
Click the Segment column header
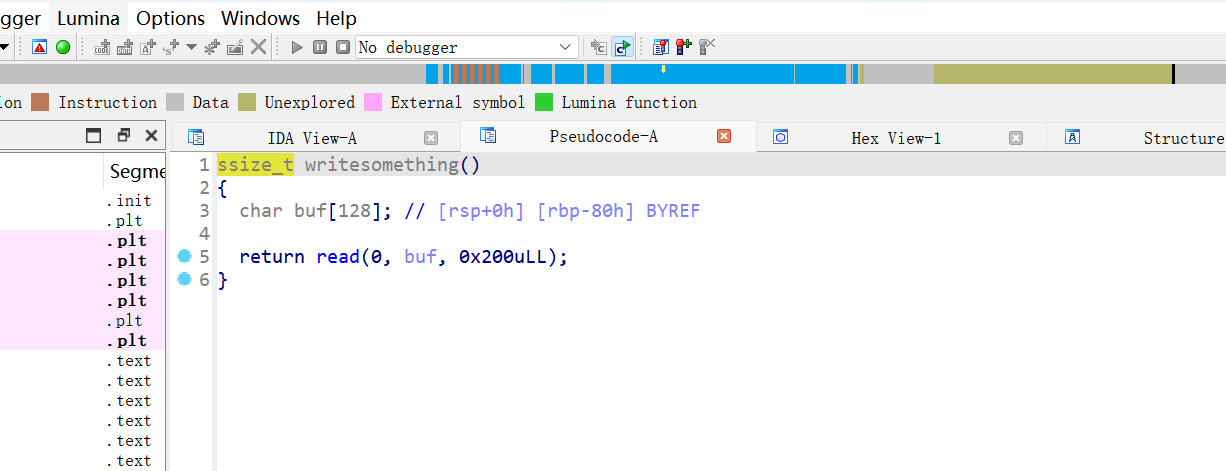pos(135,172)
